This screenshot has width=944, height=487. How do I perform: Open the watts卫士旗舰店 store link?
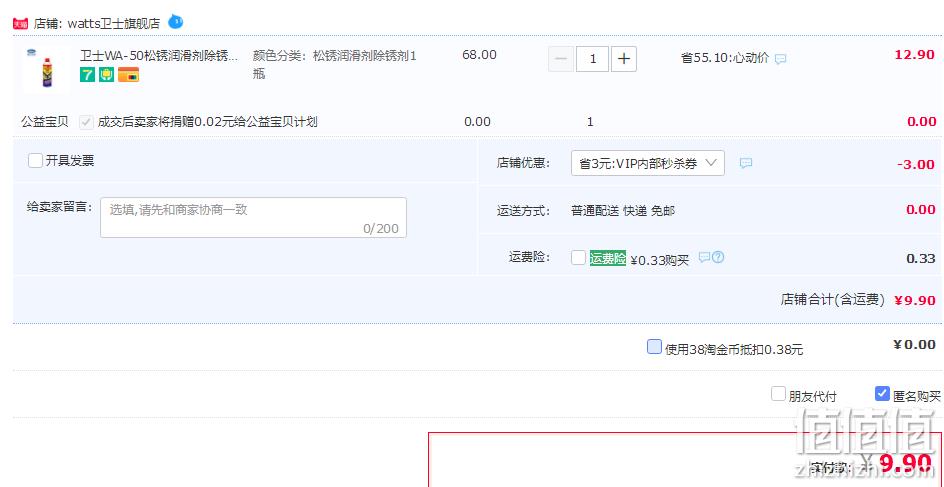[x=113, y=24]
